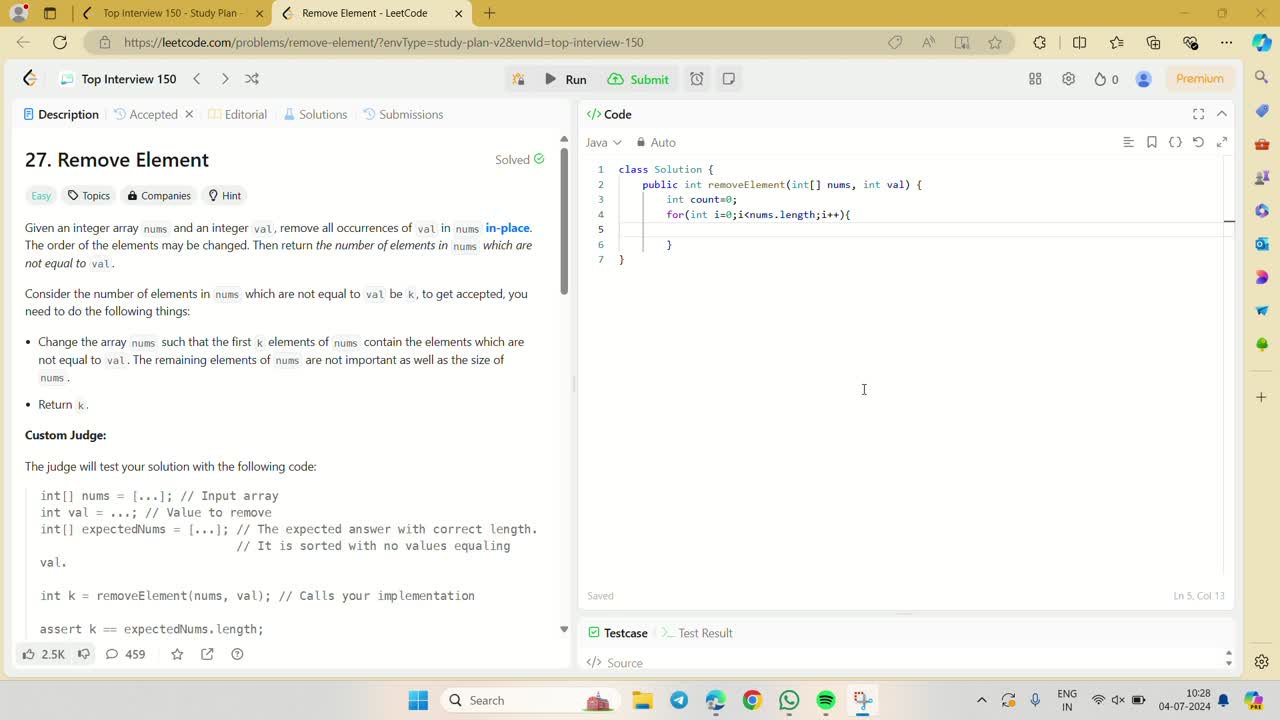
Task: Open the Editorial tab
Action: tap(238, 114)
